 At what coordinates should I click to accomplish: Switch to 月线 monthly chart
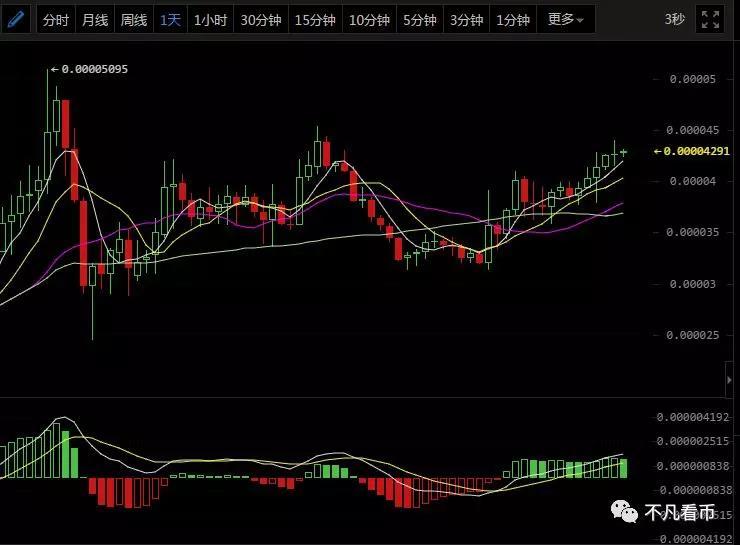coord(95,19)
